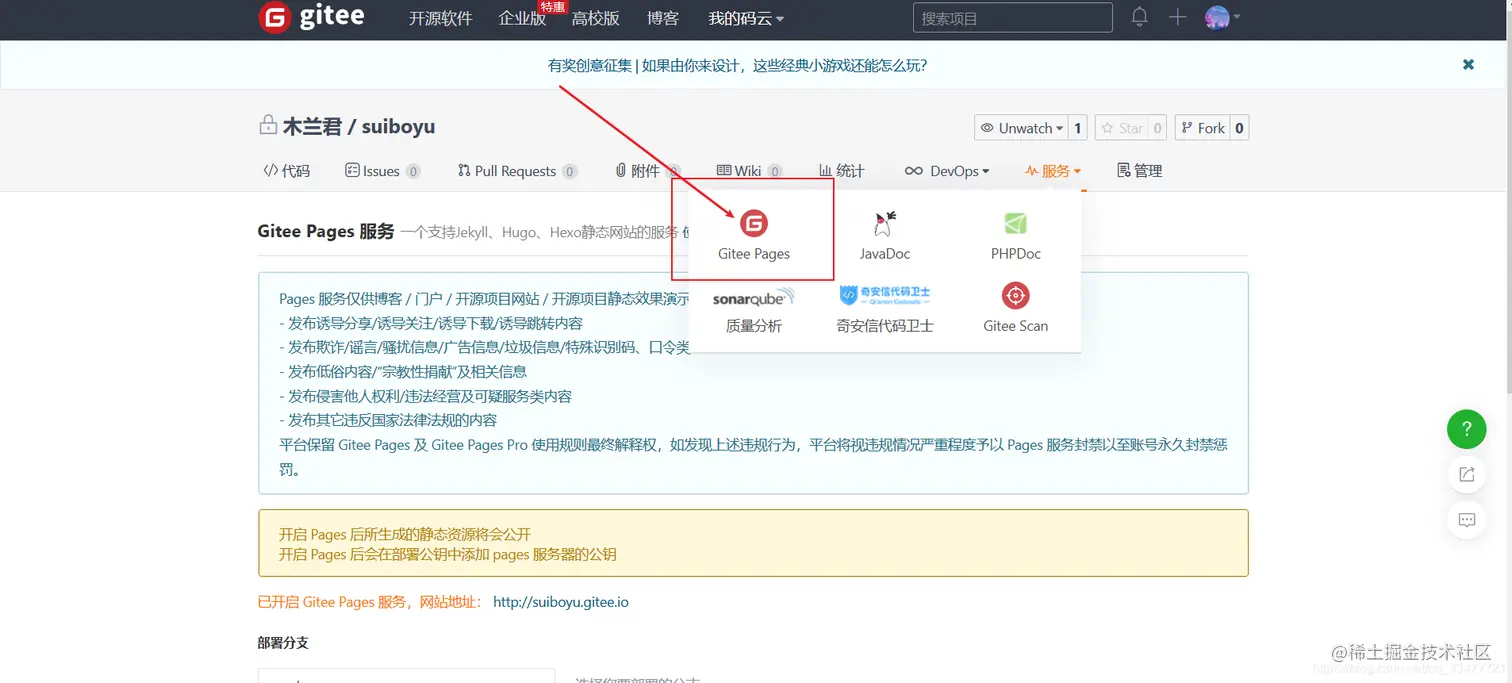Dismiss the 有奖创意征集 announcement banner
1512x683 pixels.
point(1467,64)
